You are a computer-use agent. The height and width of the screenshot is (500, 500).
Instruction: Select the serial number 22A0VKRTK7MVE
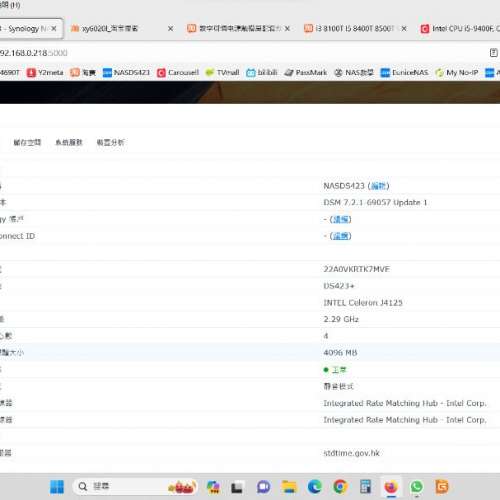click(356, 269)
